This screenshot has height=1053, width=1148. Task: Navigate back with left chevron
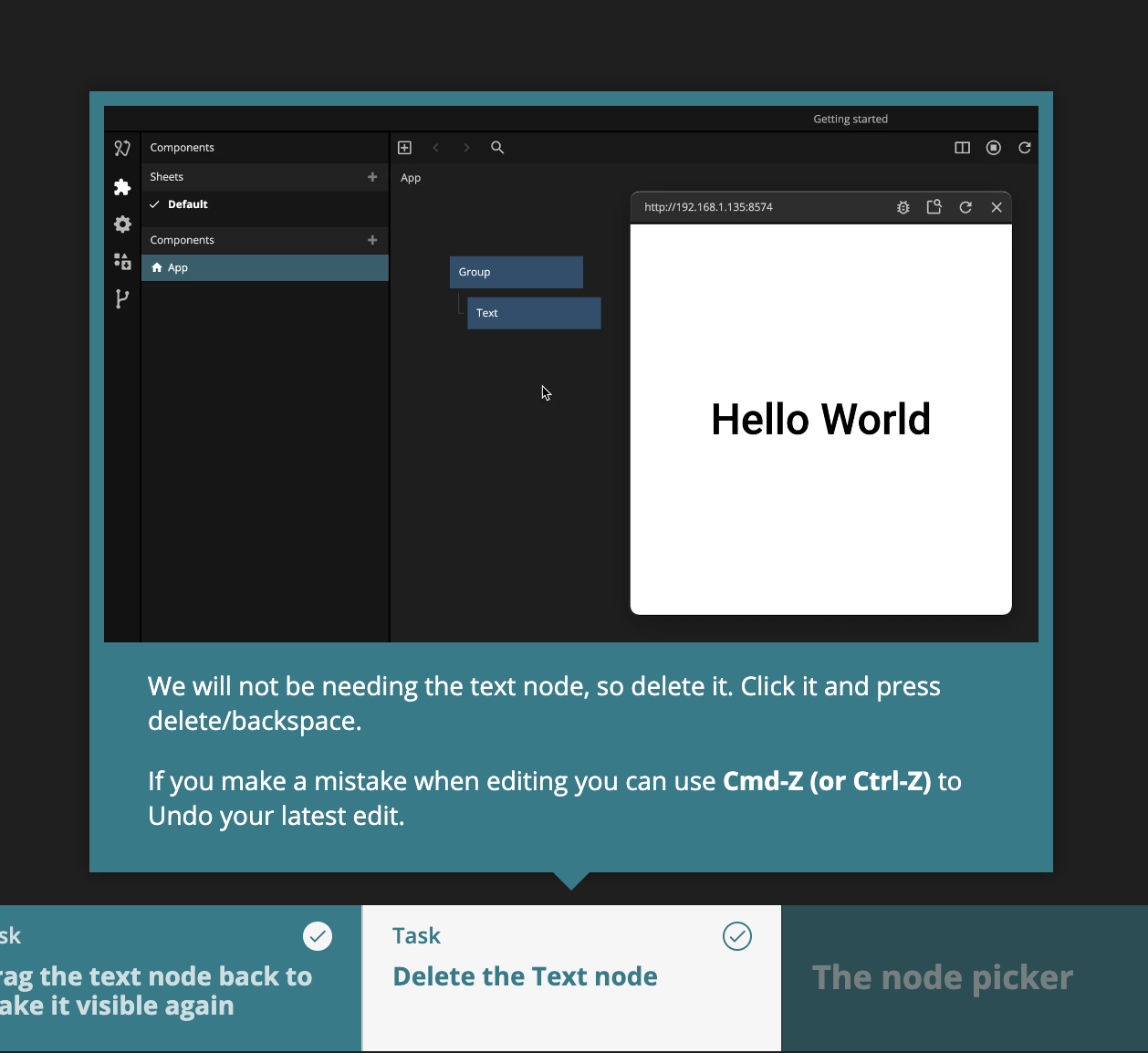tap(436, 148)
